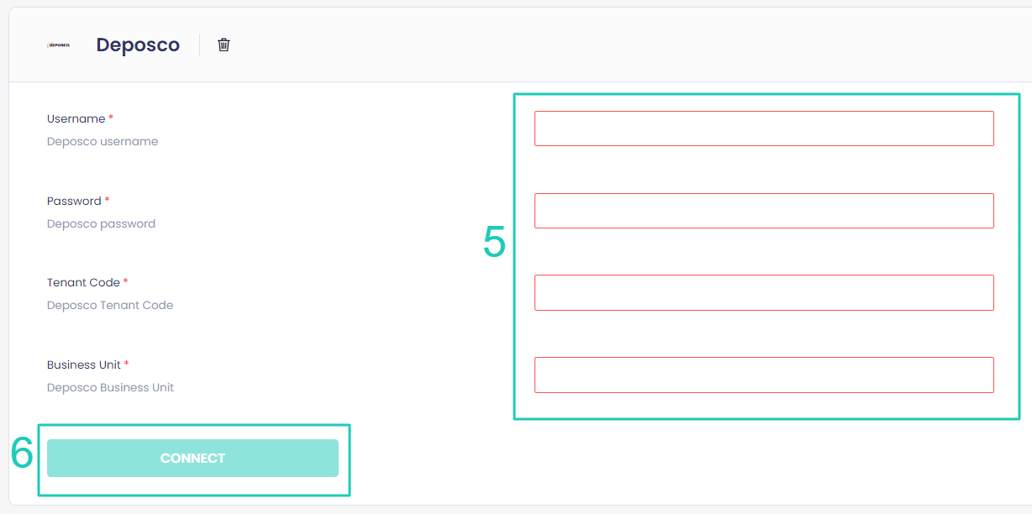Viewport: 1032px width, 514px height.
Task: Click the 'Deposco Tenant Code' helper text
Action: tap(110, 306)
